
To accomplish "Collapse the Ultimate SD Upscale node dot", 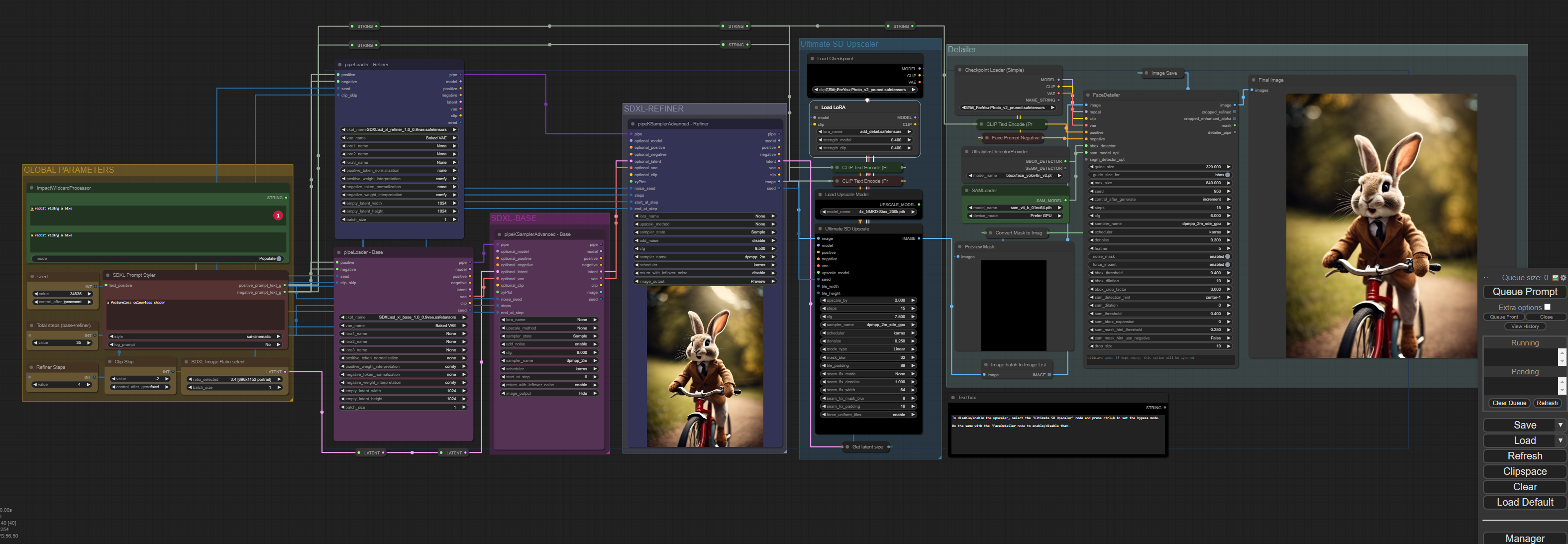I will [820, 229].
